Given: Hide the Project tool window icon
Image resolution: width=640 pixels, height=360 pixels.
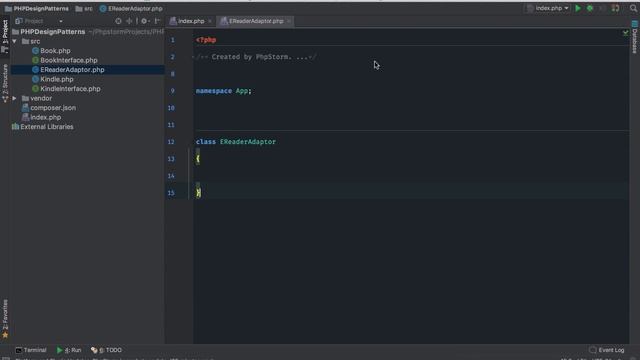Looking at the screenshot, I should (157, 21).
